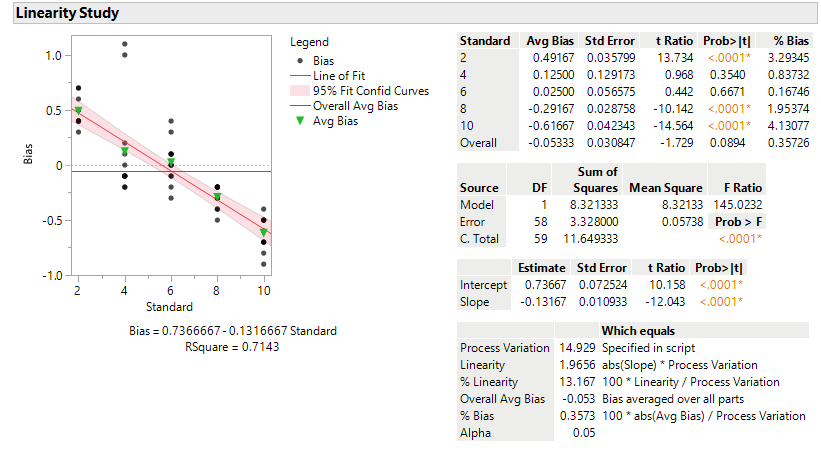Click the Bias y-axis label
Image resolution: width=821 pixels, height=450 pixels.
pos(28,154)
